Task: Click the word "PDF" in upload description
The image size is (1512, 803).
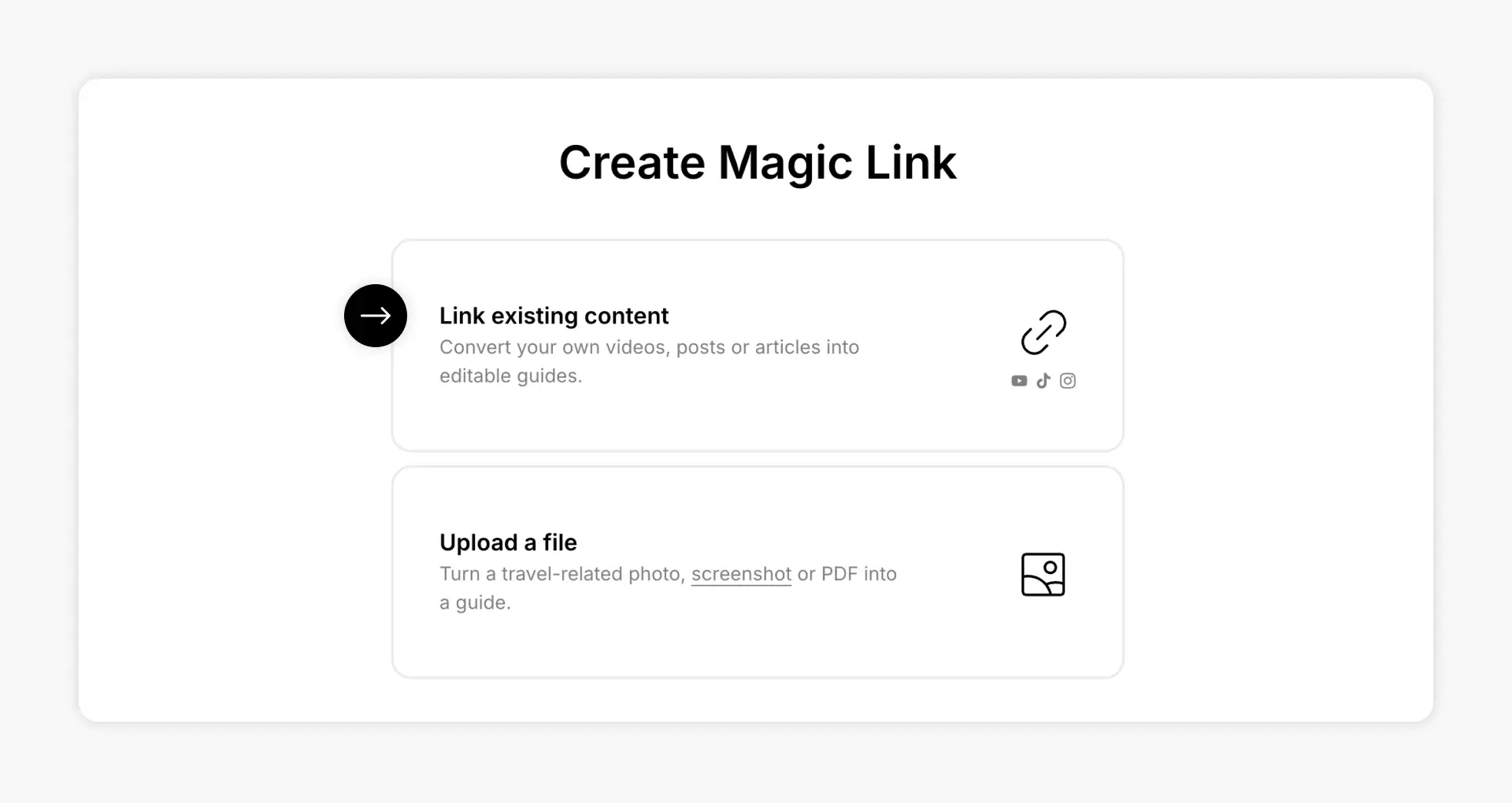Action: 839,574
